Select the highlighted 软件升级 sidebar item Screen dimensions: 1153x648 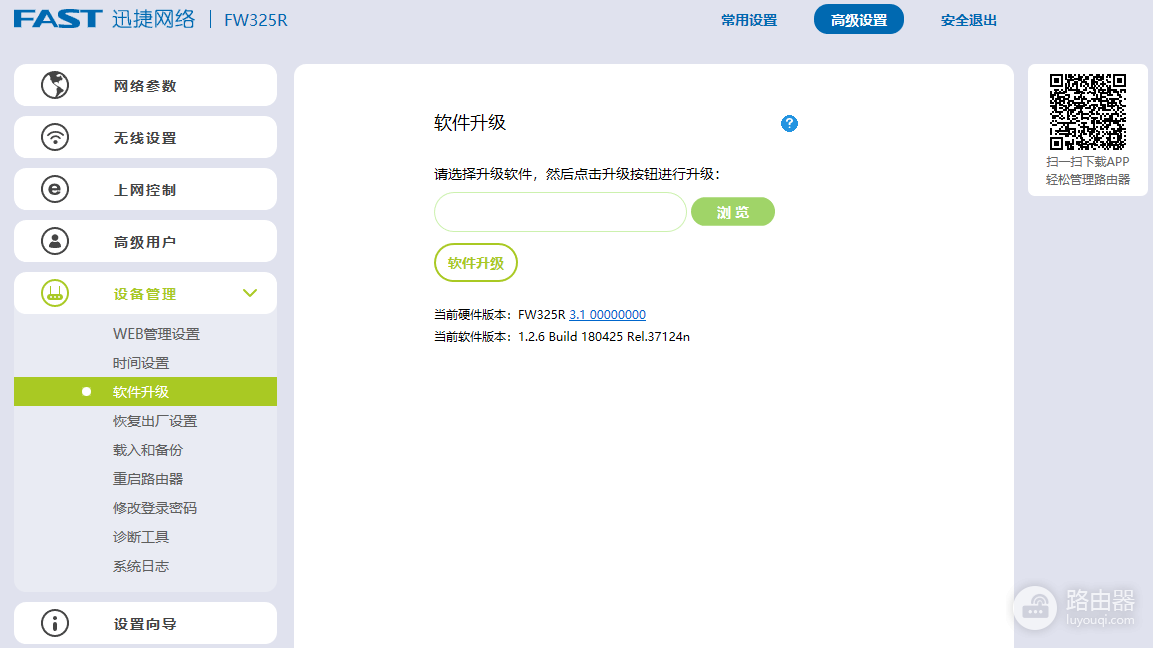point(146,392)
